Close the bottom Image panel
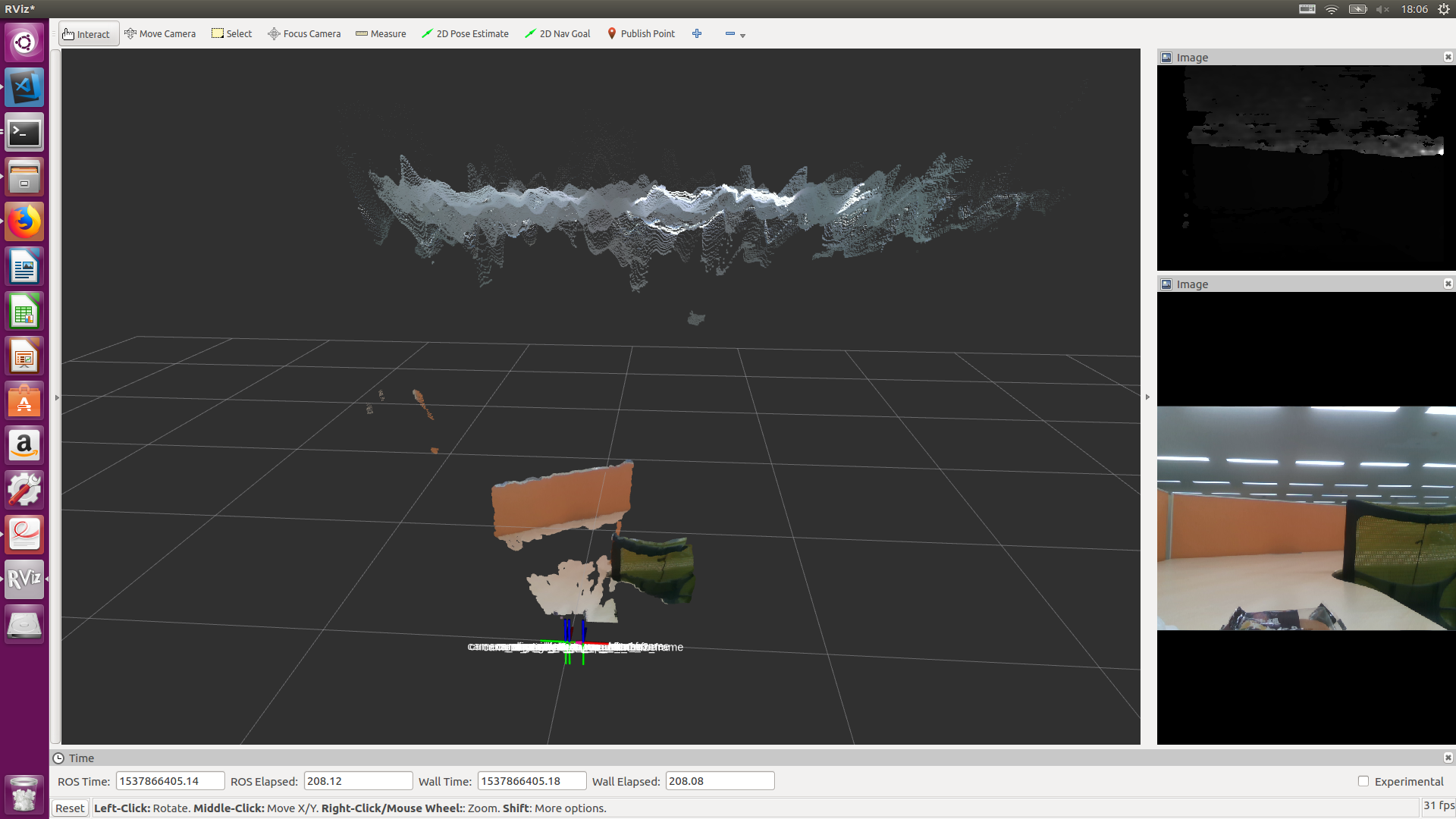The height and width of the screenshot is (819, 1456). coord(1448,284)
